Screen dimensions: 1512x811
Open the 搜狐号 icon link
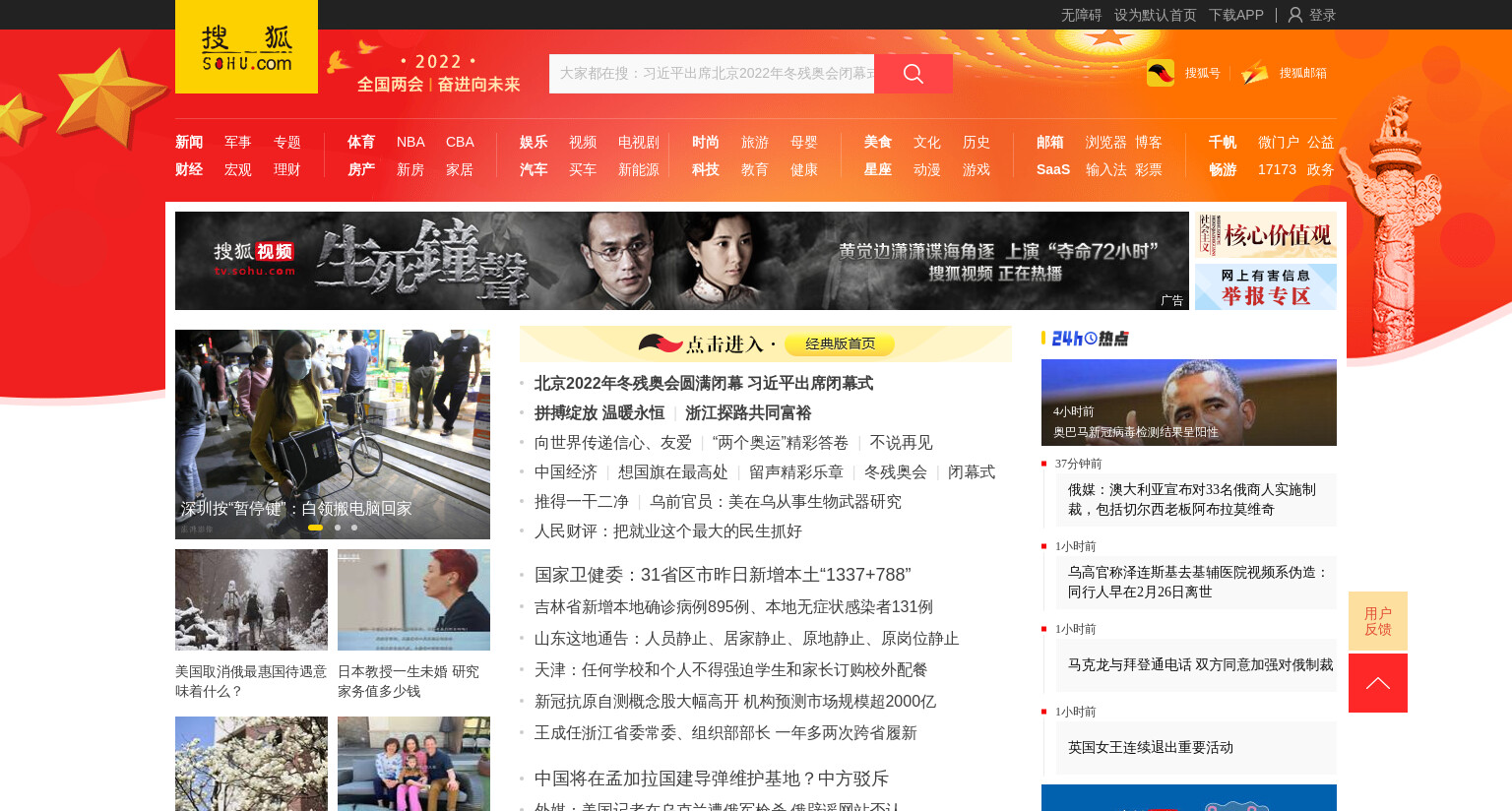1161,73
